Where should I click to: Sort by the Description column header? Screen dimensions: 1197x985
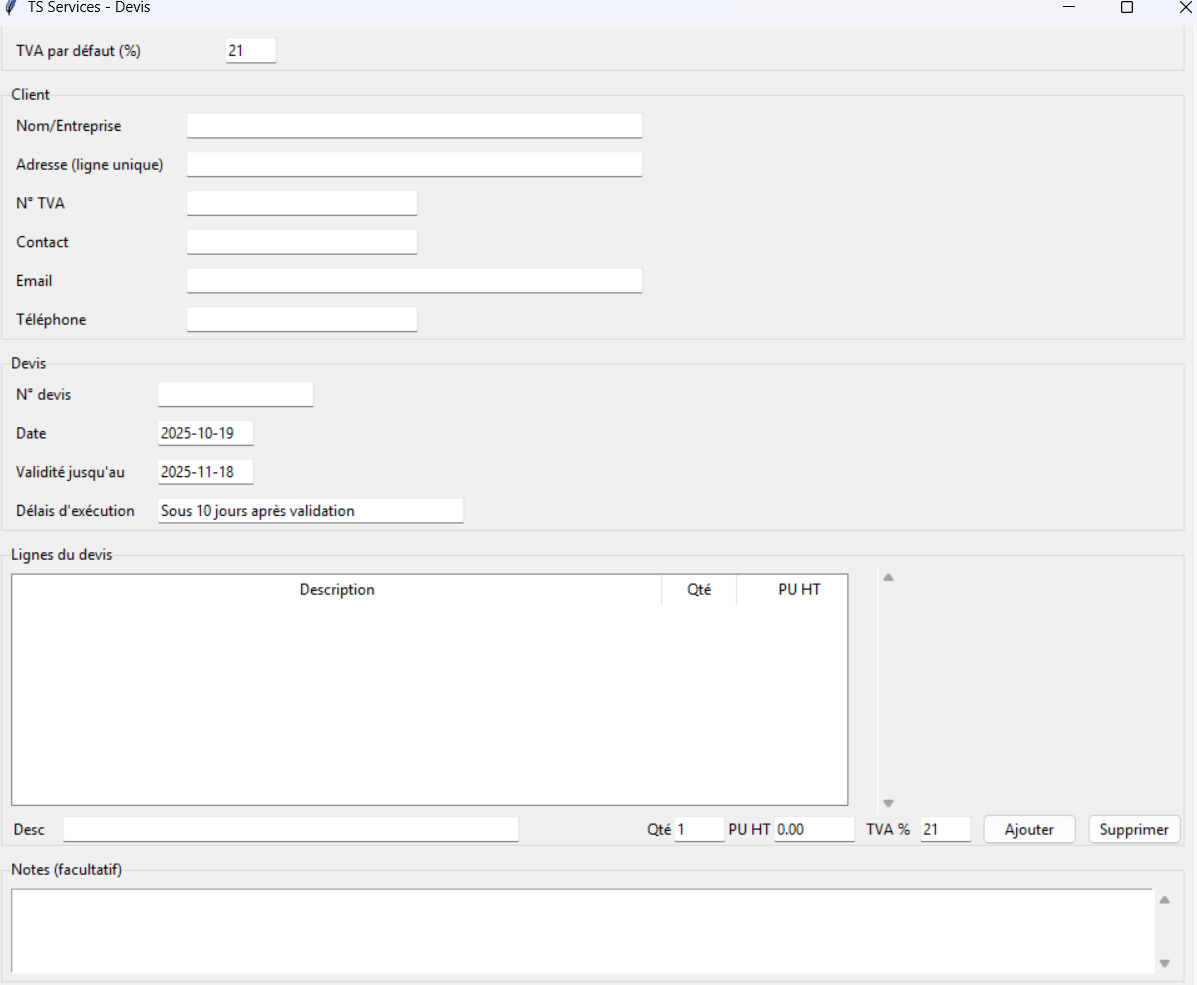[x=337, y=590]
